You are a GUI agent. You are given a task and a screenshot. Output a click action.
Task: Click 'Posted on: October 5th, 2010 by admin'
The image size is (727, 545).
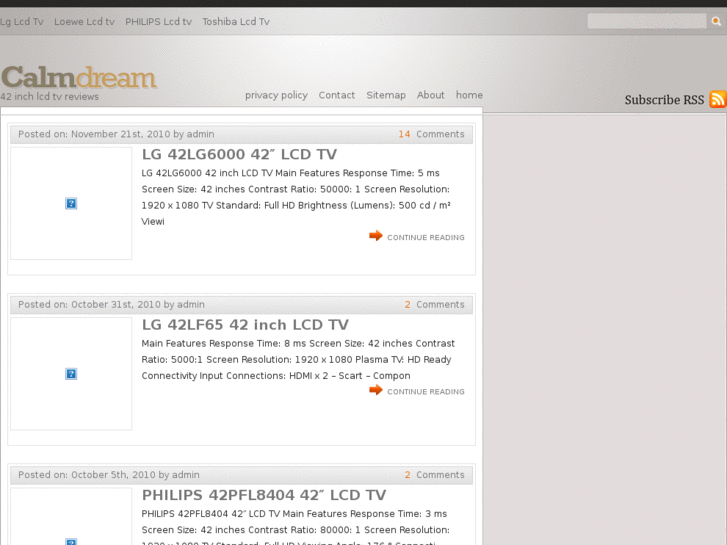coord(108,475)
